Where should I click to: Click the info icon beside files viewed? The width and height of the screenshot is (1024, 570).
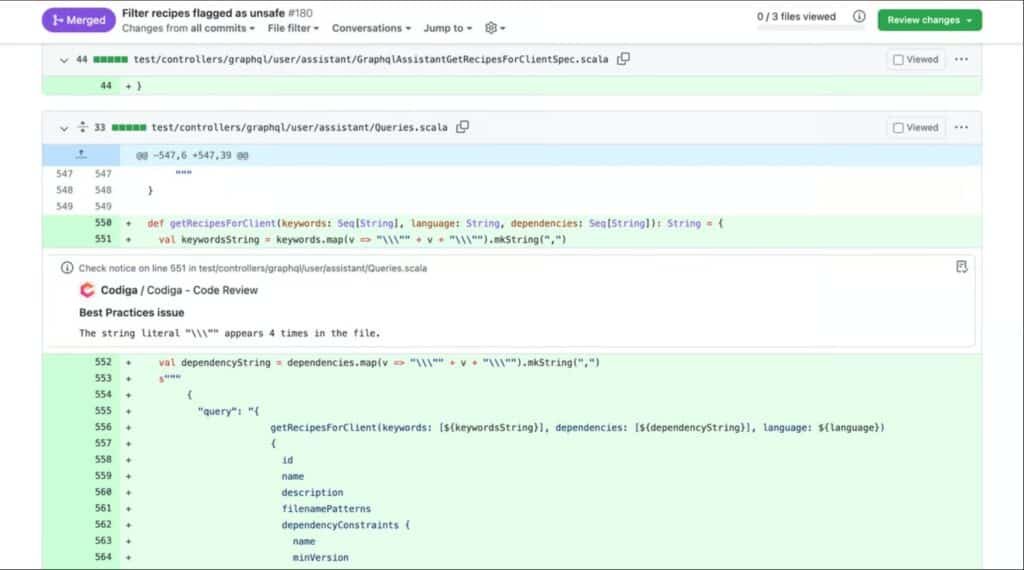point(858,17)
